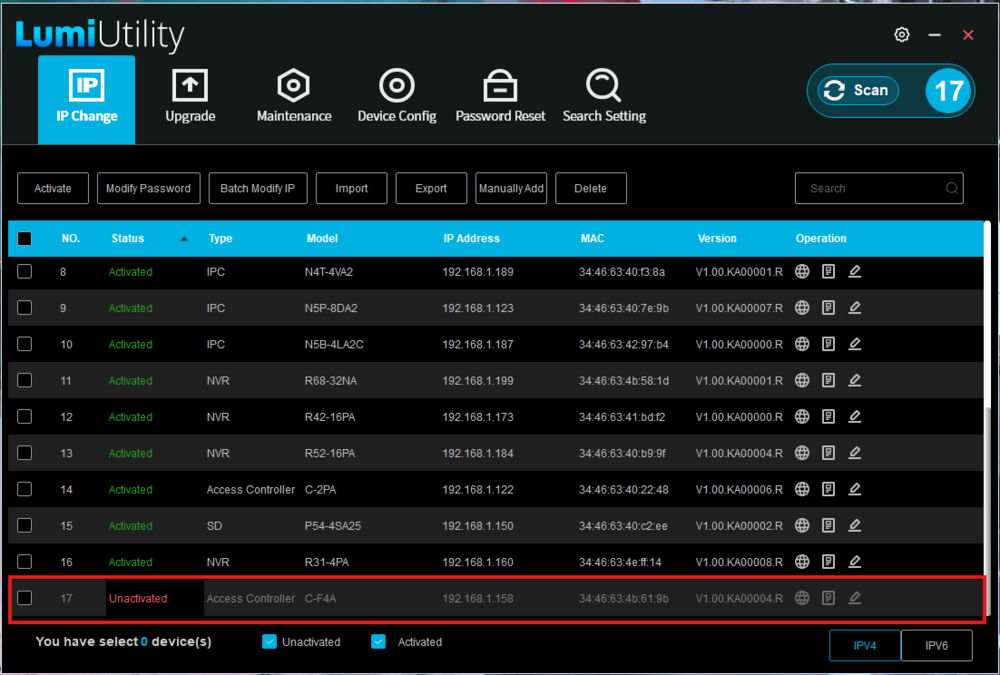Viewport: 1000px width, 675px height.
Task: Open web page for device 192.168.1.189
Action: [802, 271]
